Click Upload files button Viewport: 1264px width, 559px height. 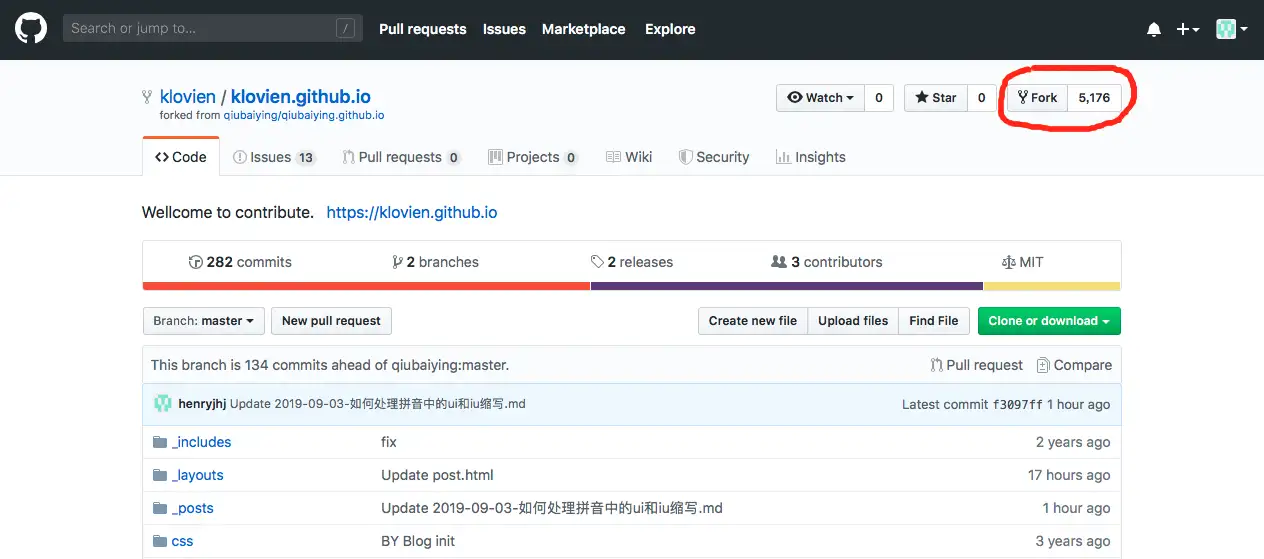pyautogui.click(x=853, y=321)
